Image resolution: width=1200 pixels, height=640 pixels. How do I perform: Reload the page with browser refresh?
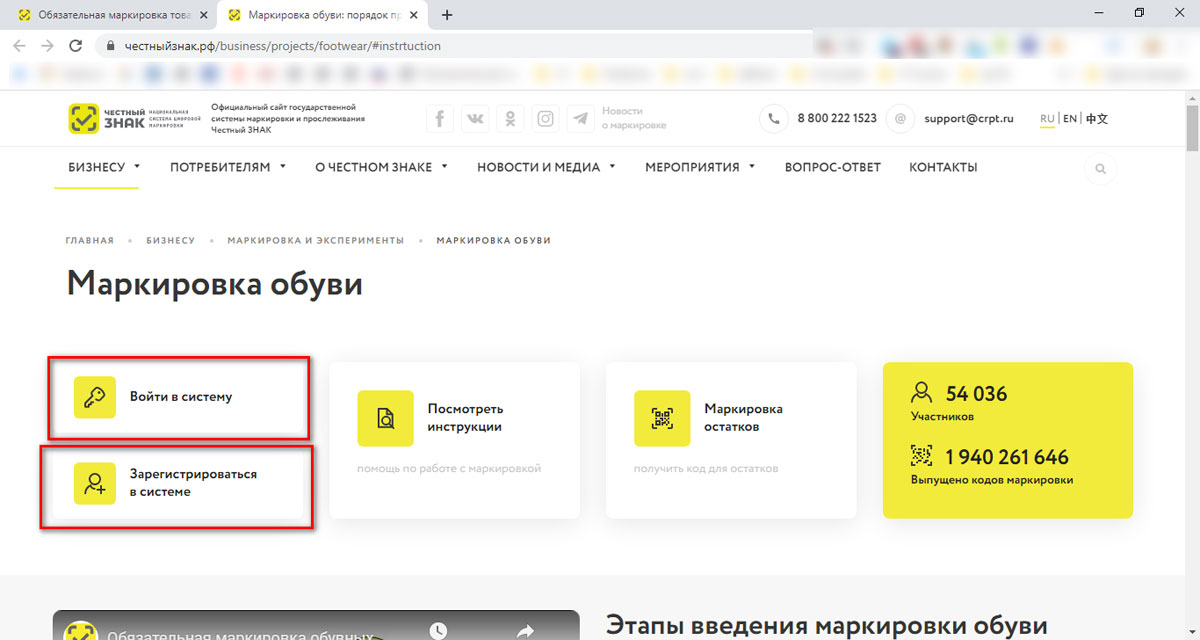point(75,46)
